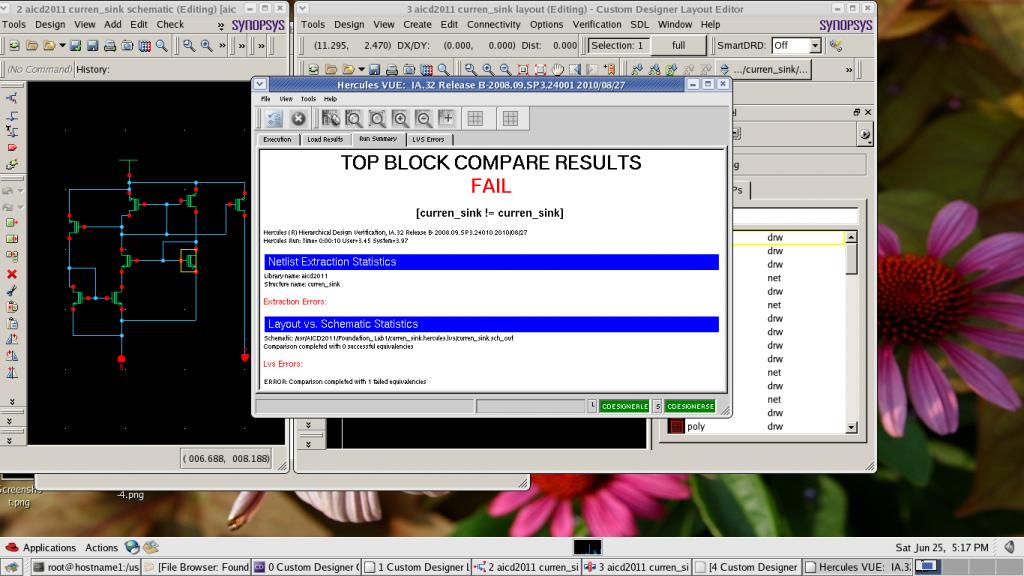Click the plus crosshair icon in Hercules toolbar
Viewport: 1024px width, 576px height.
447,118
